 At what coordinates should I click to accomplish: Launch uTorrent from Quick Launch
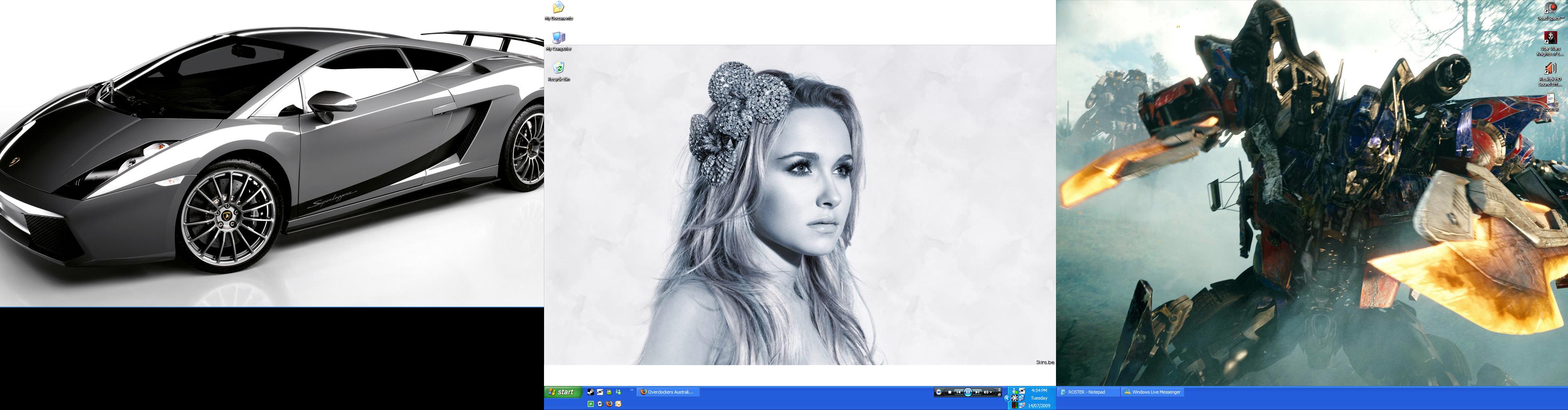[x=591, y=404]
